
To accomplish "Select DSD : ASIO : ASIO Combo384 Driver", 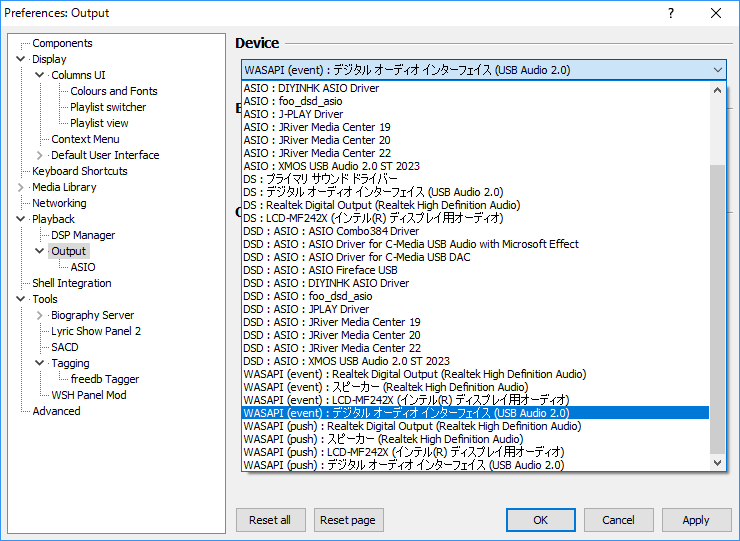I will [x=475, y=231].
